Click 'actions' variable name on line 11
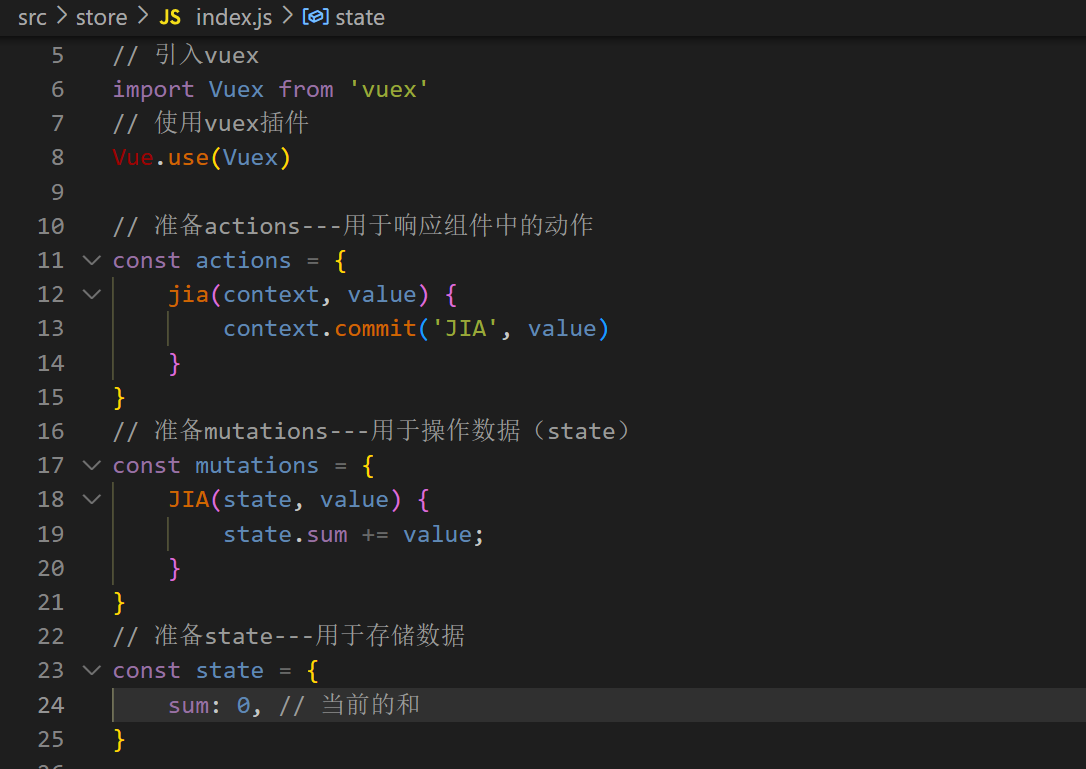This screenshot has height=769, width=1086. tap(243, 260)
